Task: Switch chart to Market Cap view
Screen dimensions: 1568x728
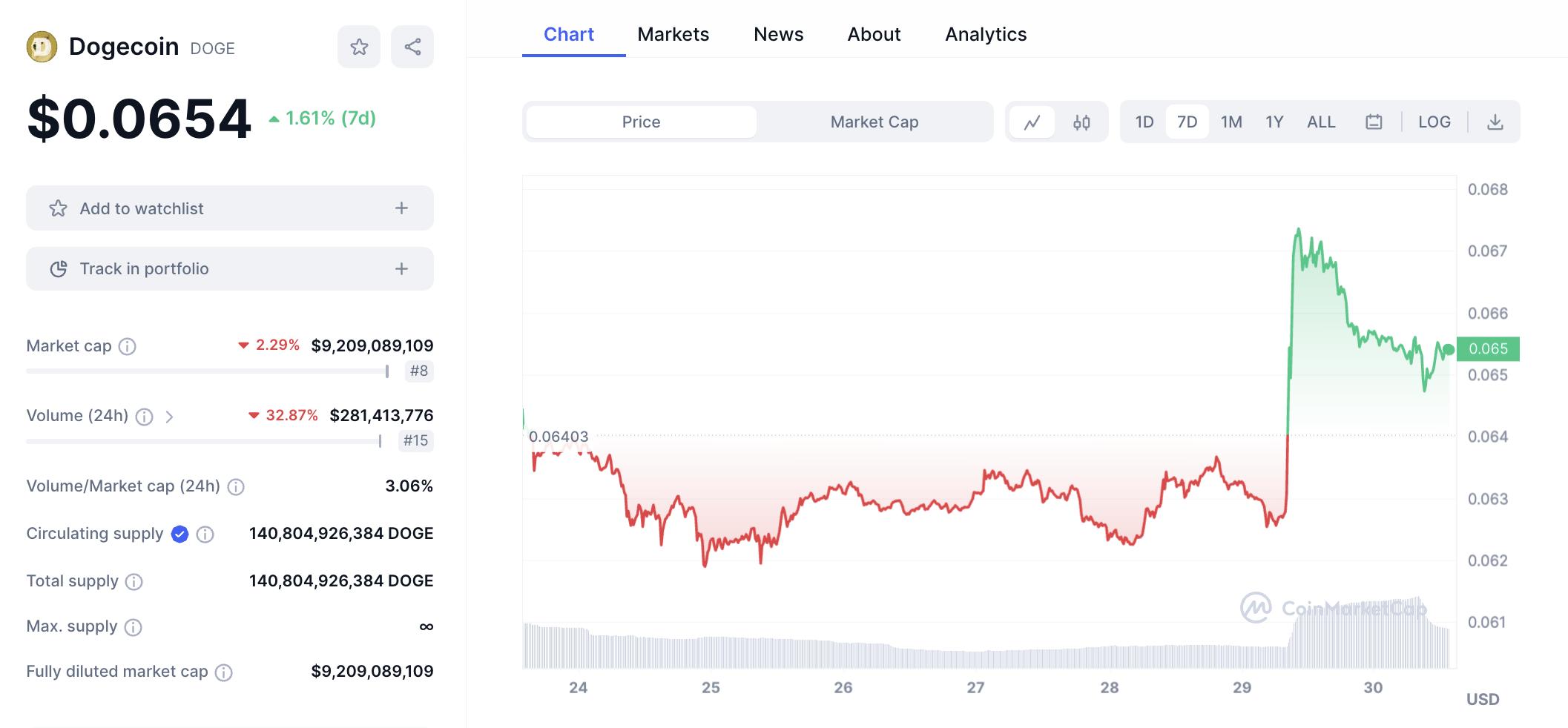Action: (x=874, y=122)
